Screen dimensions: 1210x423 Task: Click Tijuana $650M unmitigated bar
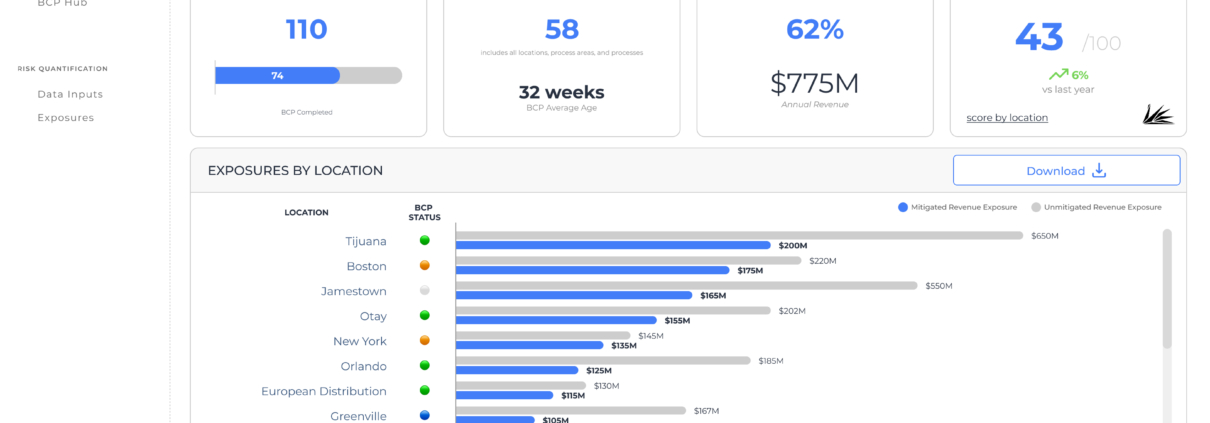[740, 236]
